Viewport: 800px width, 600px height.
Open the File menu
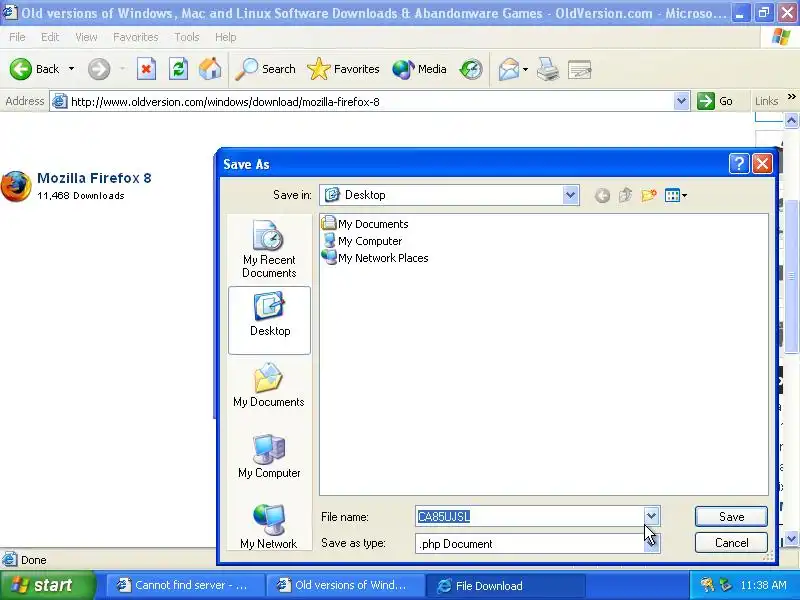point(17,37)
